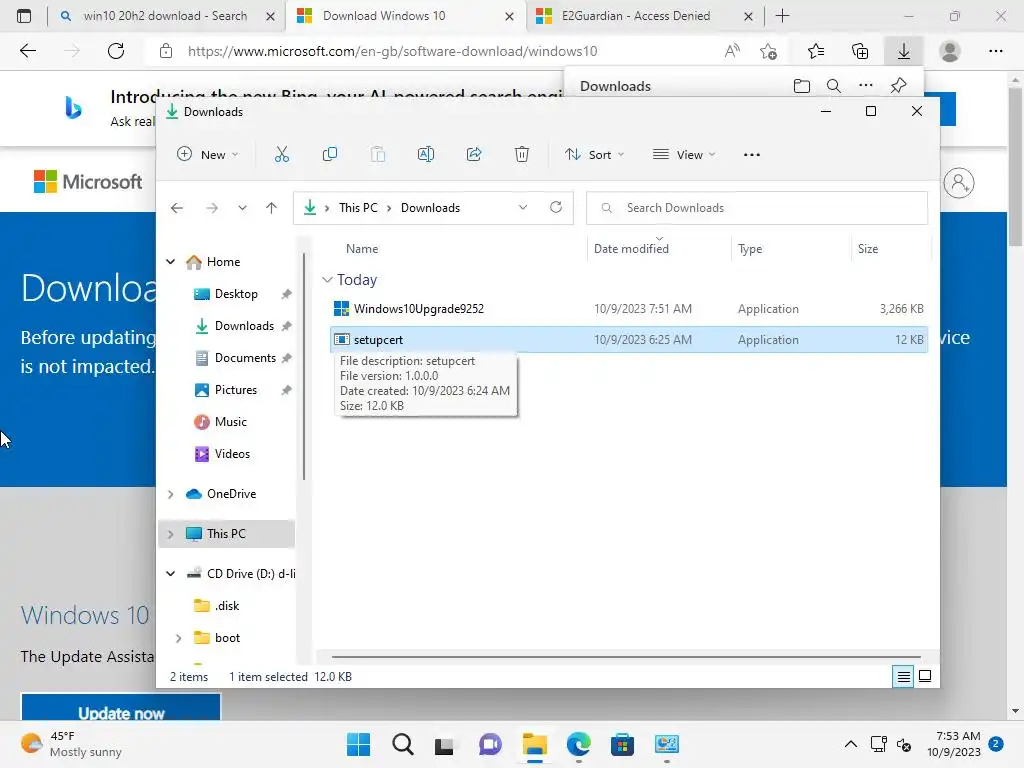The image size is (1024, 768).
Task: Reload the page in Edge
Action: click(116, 51)
